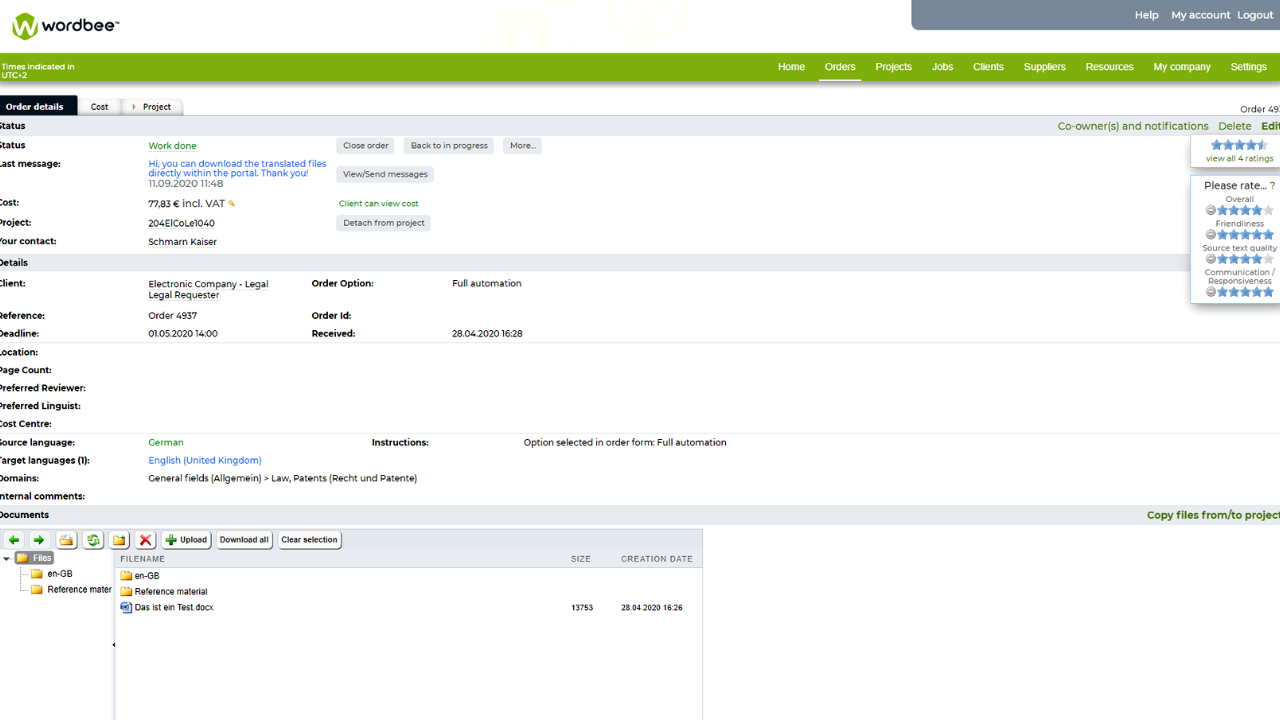Click the English (United Kingdom) target language

[x=205, y=461]
